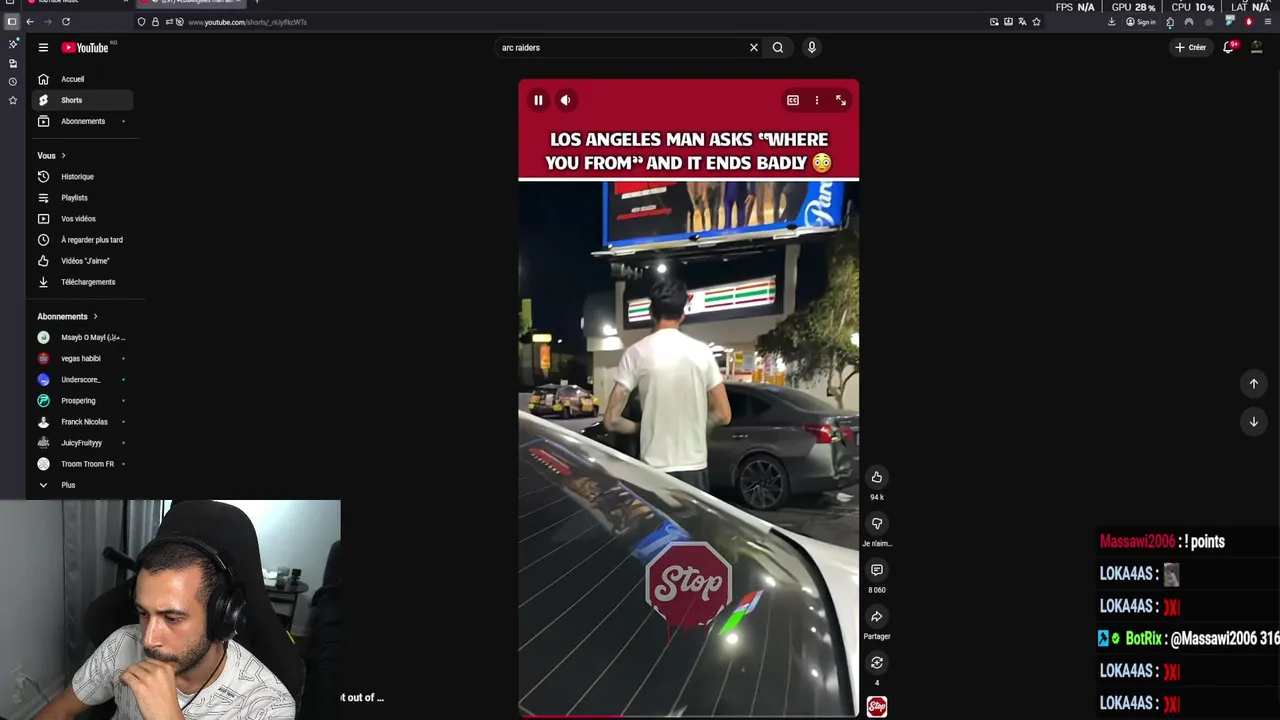Go to the next Short with down arrow

(1254, 422)
